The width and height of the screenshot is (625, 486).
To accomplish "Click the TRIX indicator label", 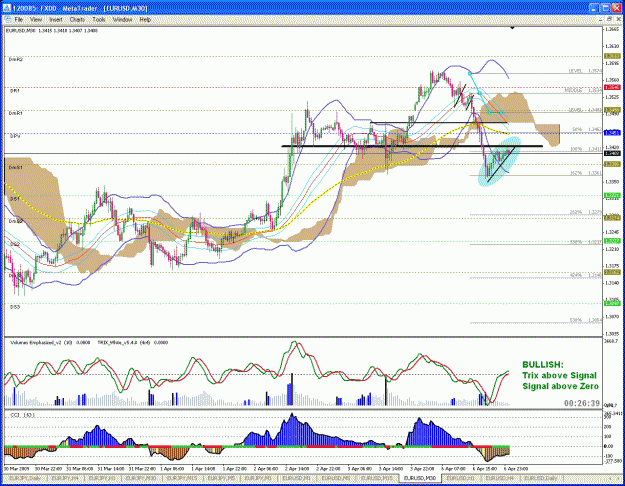I will click(x=133, y=342).
